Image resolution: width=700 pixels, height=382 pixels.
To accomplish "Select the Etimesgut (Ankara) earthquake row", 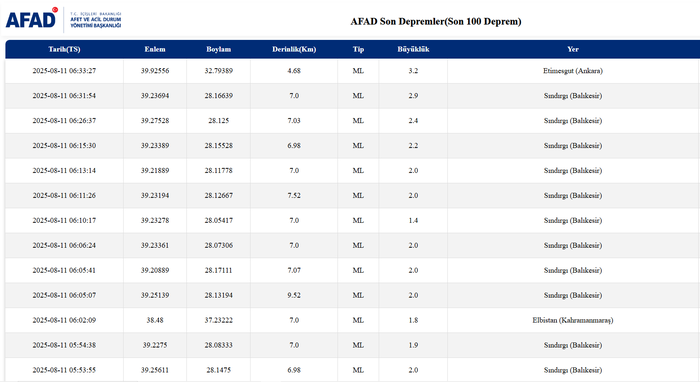I will (x=352, y=71).
